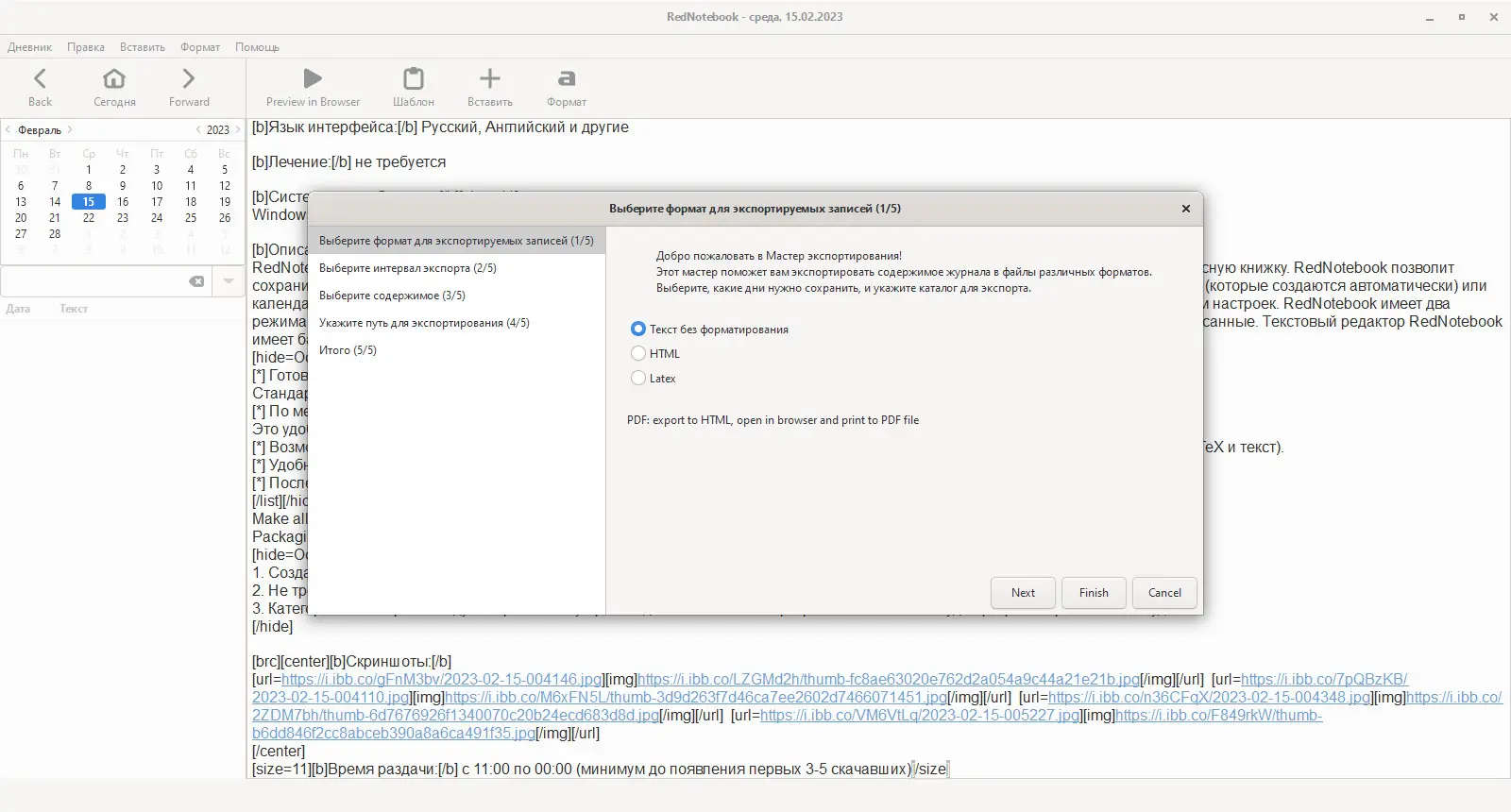
Task: Select day 28 in the calendar
Action: click(x=55, y=233)
